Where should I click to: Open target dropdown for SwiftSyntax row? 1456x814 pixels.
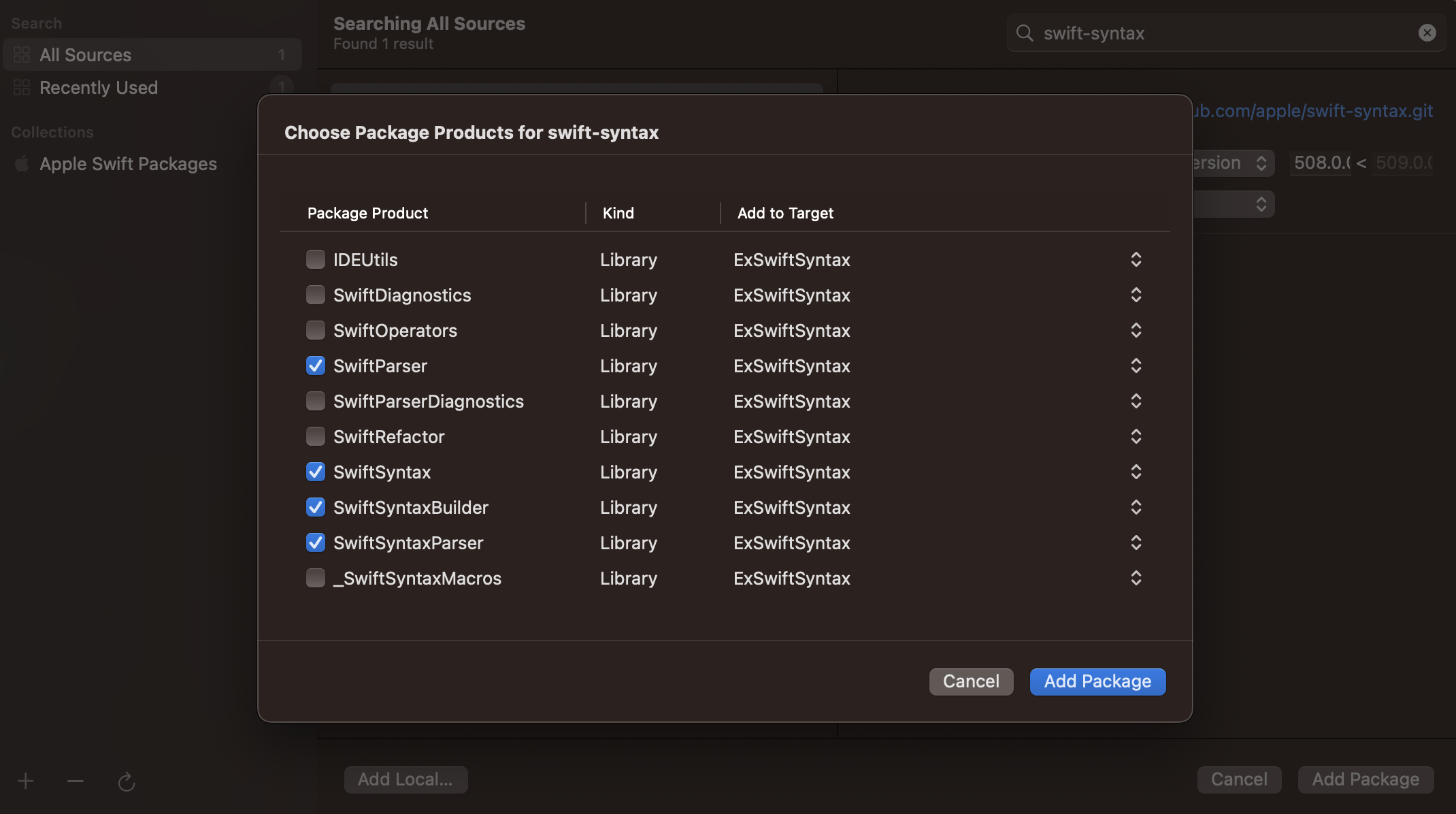pyautogui.click(x=1136, y=472)
